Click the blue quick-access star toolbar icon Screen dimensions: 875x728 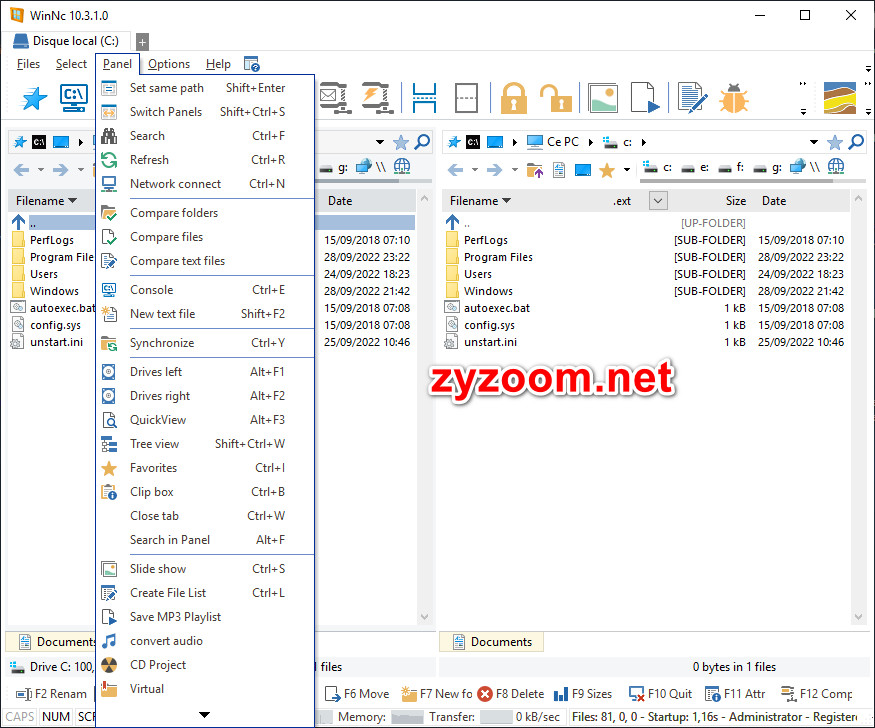point(34,98)
